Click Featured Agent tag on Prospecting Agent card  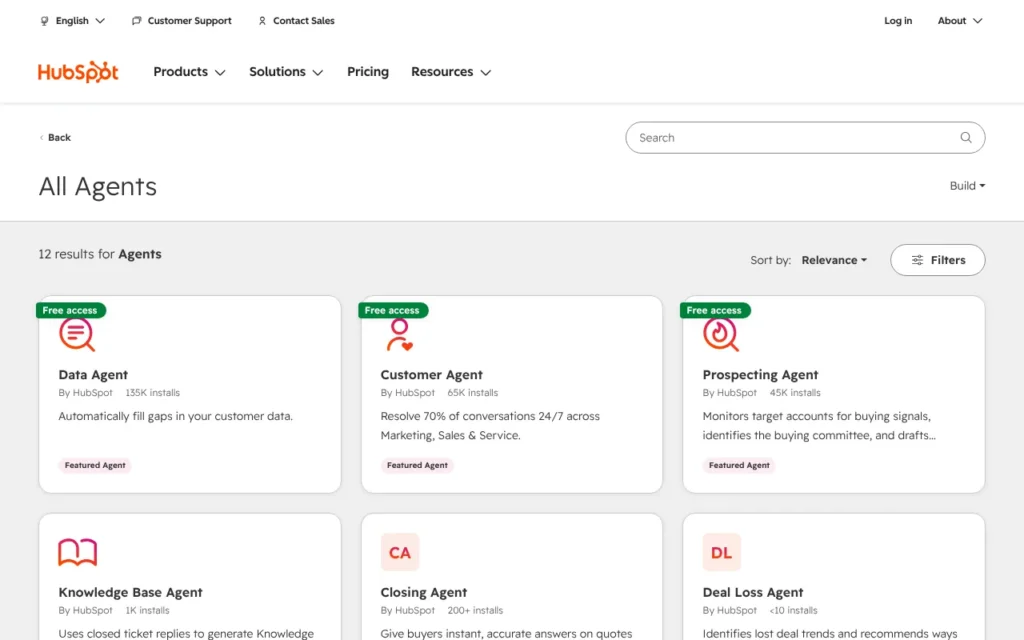tap(739, 466)
